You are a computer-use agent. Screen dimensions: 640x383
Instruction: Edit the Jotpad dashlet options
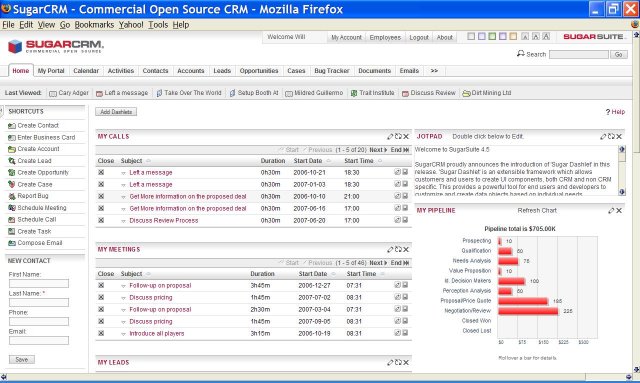pyautogui.click(x=603, y=136)
